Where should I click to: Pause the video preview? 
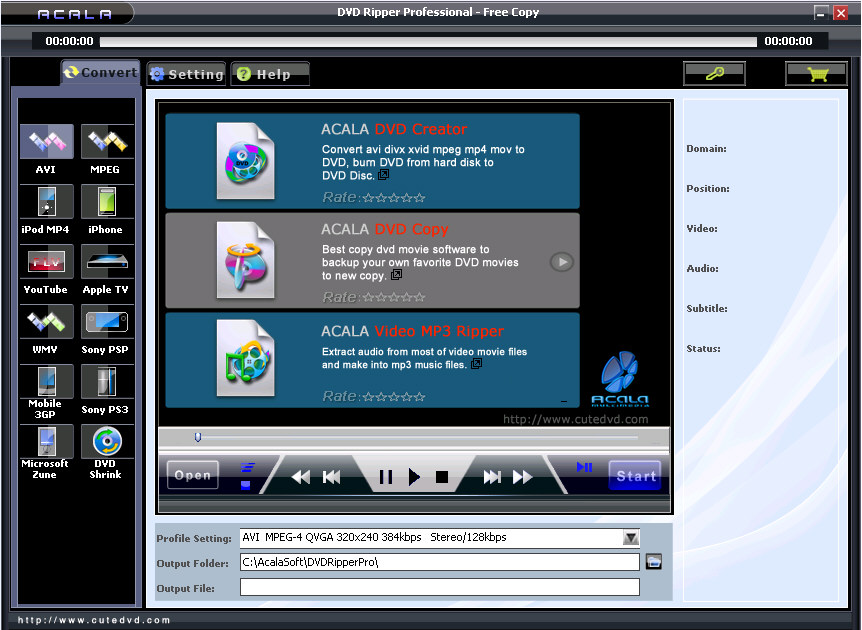pyautogui.click(x=386, y=477)
